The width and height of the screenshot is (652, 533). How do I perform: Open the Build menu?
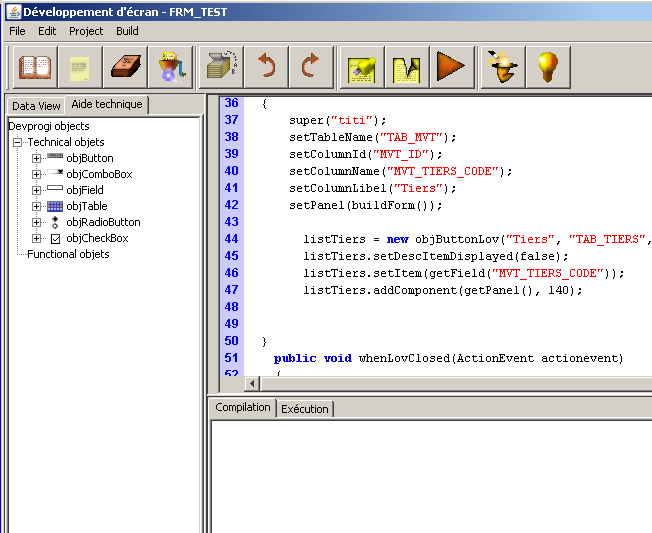point(127,31)
